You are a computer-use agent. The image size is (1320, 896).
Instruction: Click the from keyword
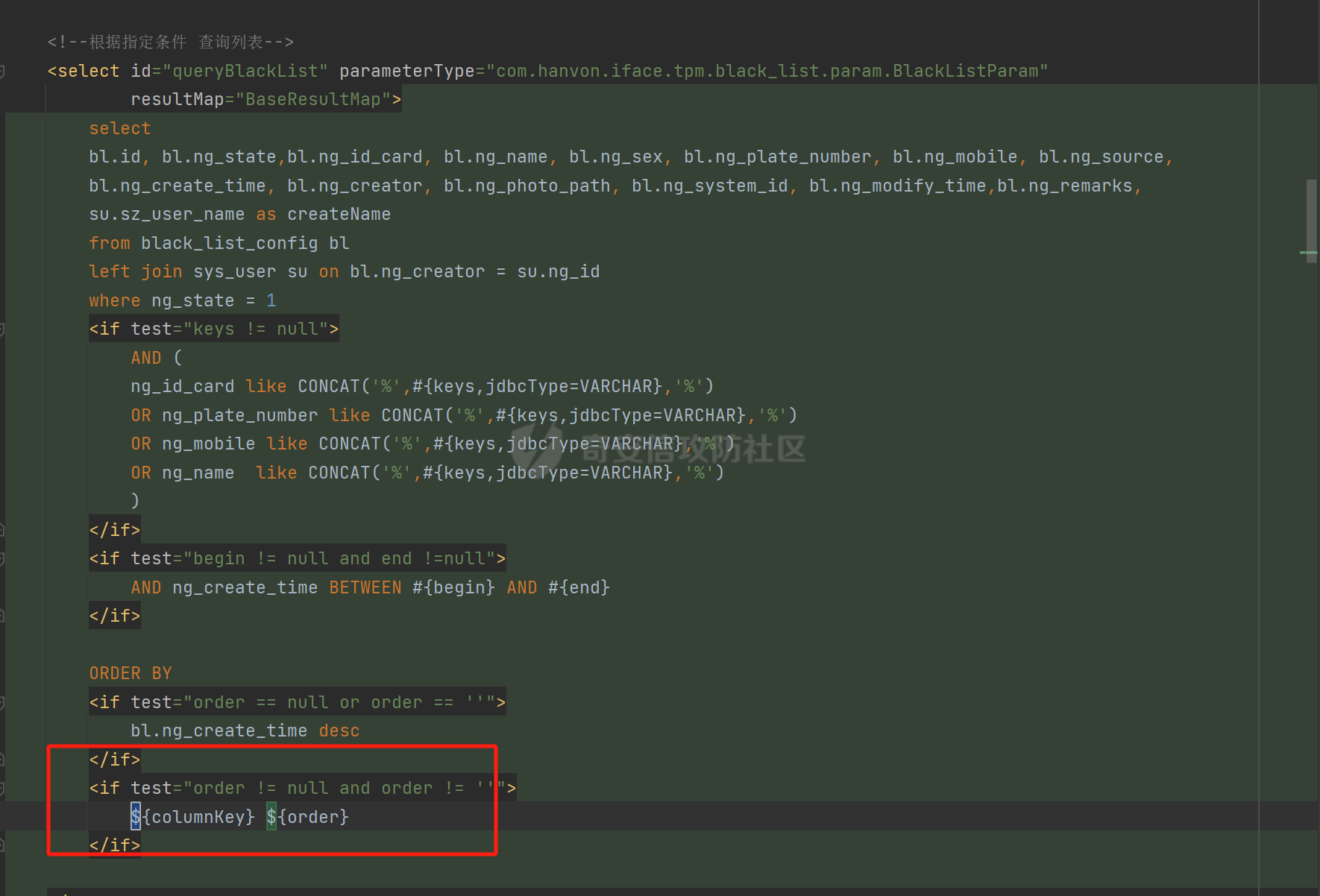[110, 243]
